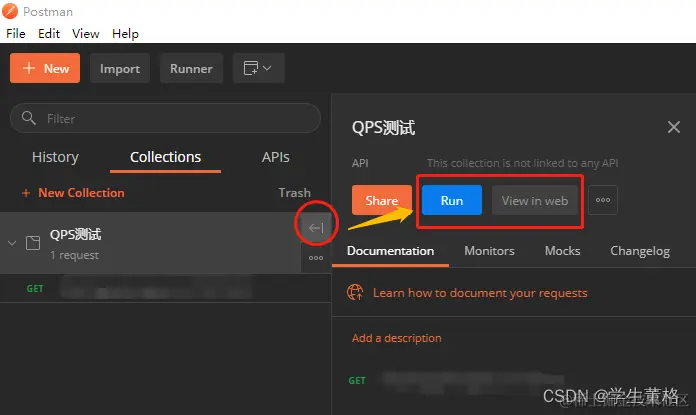Open 'Learn how to document your requests'
Viewport: 696px width, 415px height.
click(x=480, y=293)
